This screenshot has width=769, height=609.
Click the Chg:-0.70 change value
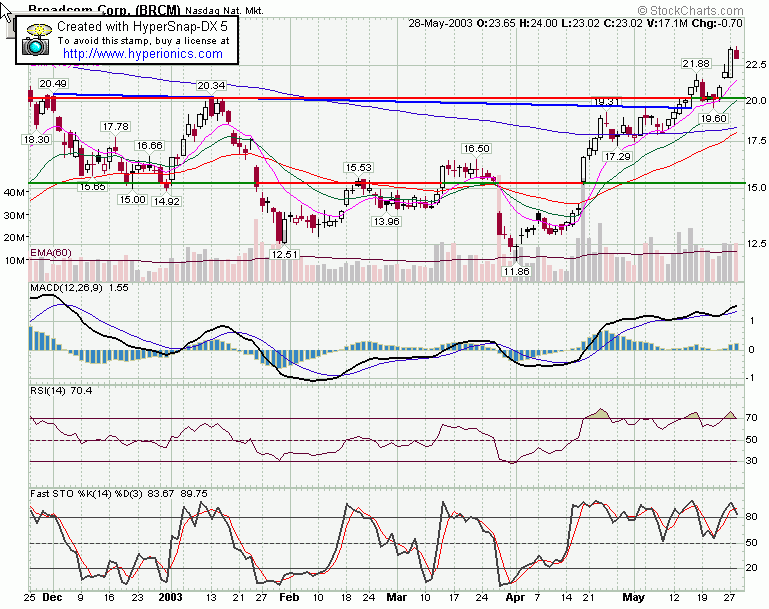pos(717,24)
